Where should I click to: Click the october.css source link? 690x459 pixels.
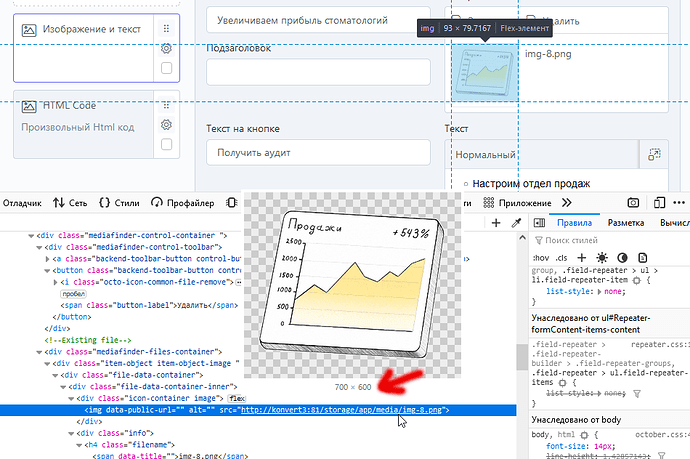tap(662, 435)
